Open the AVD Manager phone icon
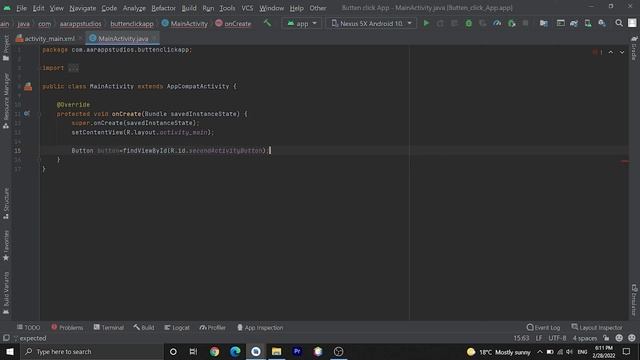The image size is (640, 360). click(588, 23)
